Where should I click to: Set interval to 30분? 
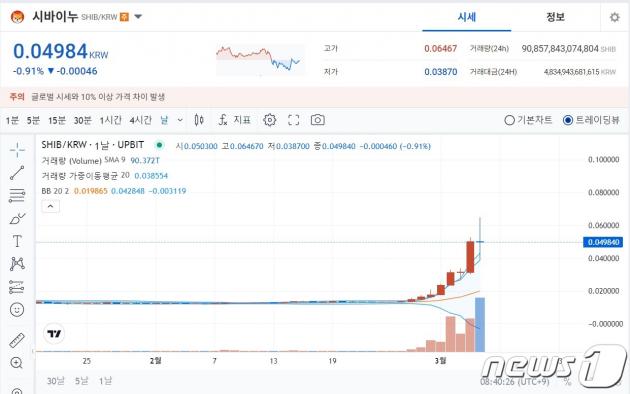click(83, 120)
